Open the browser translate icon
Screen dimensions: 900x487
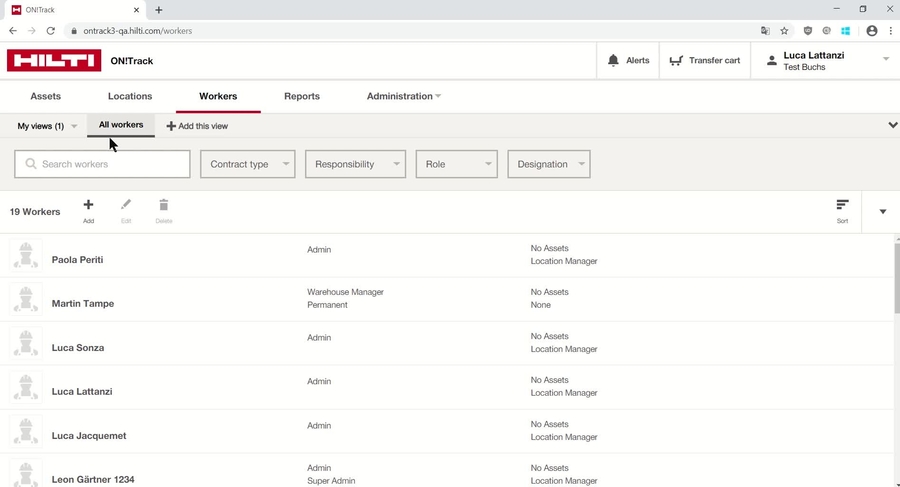(x=765, y=31)
